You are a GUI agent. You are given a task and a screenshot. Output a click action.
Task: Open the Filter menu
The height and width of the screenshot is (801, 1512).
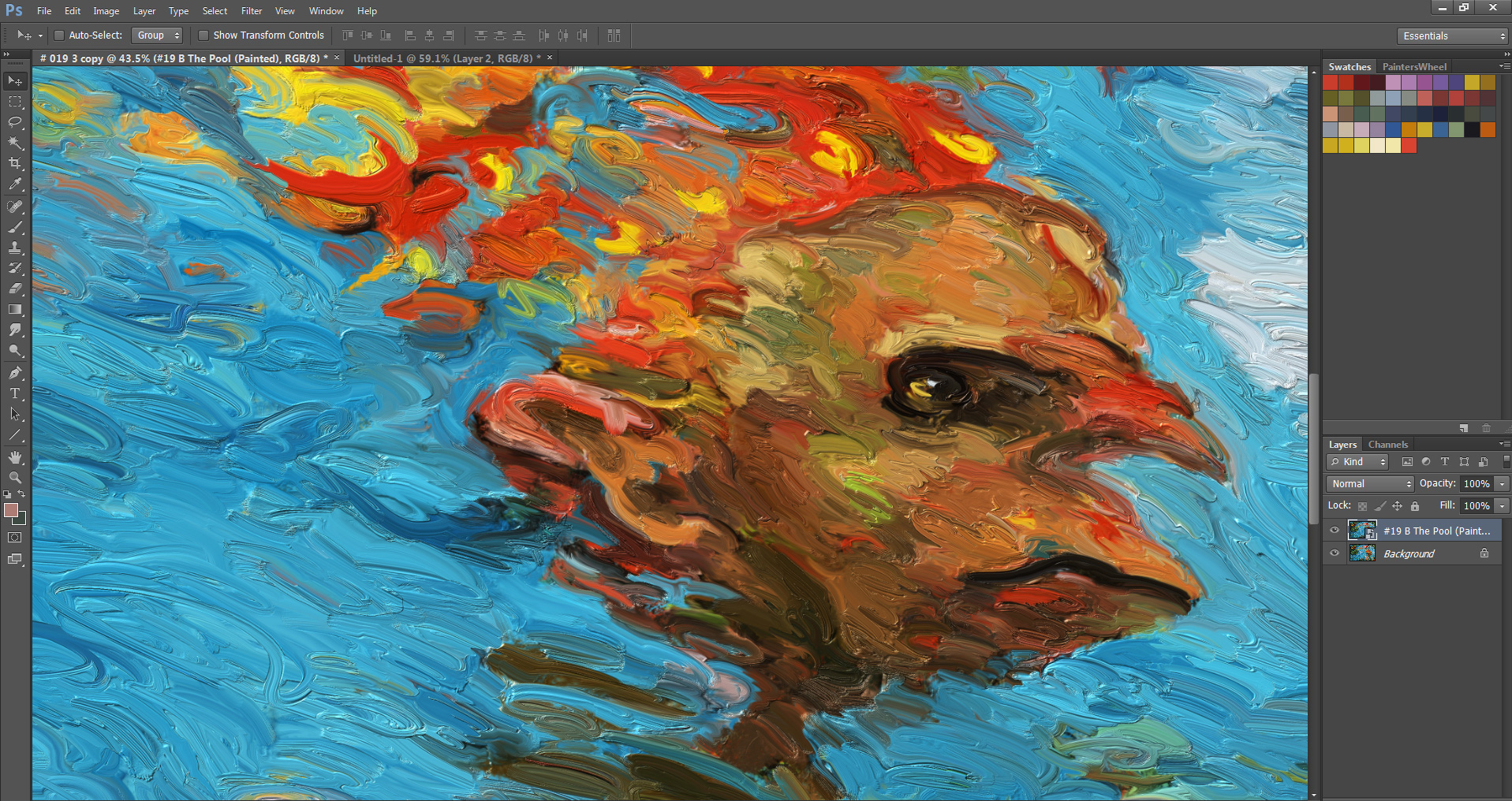coord(251,10)
